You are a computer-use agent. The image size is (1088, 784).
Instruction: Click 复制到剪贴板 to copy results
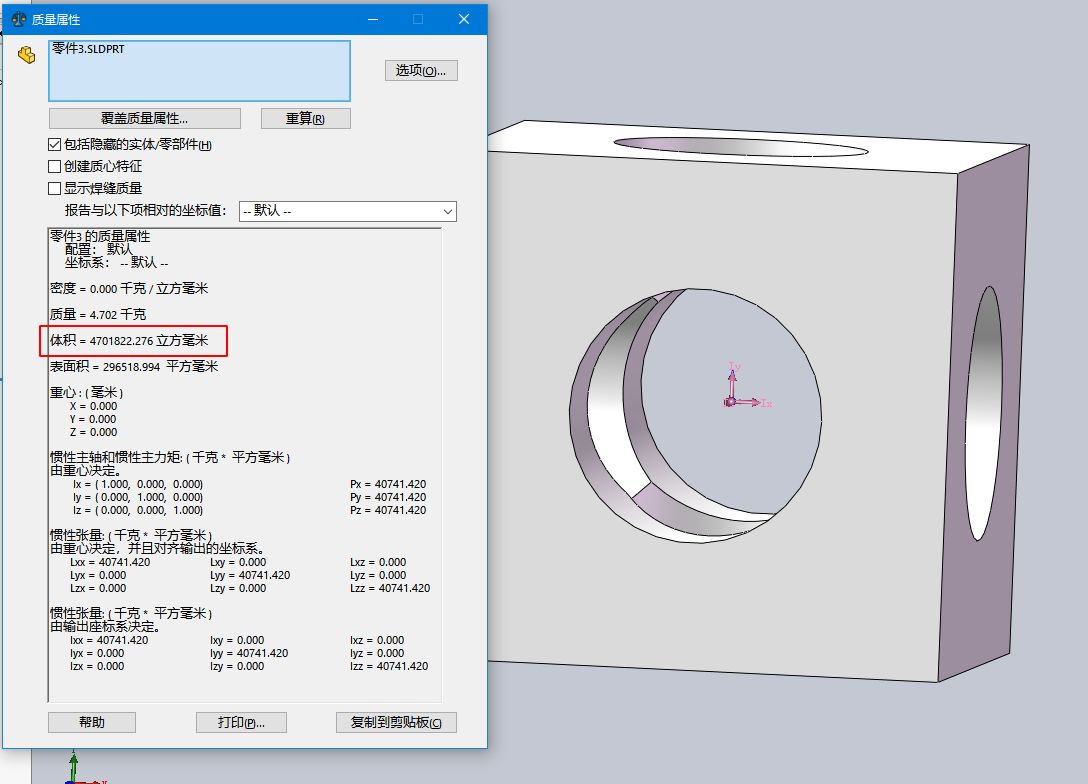click(396, 722)
